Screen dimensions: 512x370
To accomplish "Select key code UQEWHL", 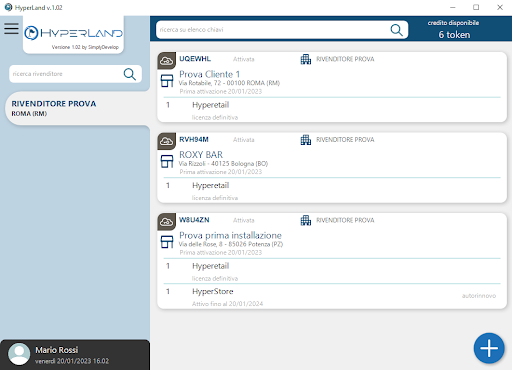I will coord(195,59).
